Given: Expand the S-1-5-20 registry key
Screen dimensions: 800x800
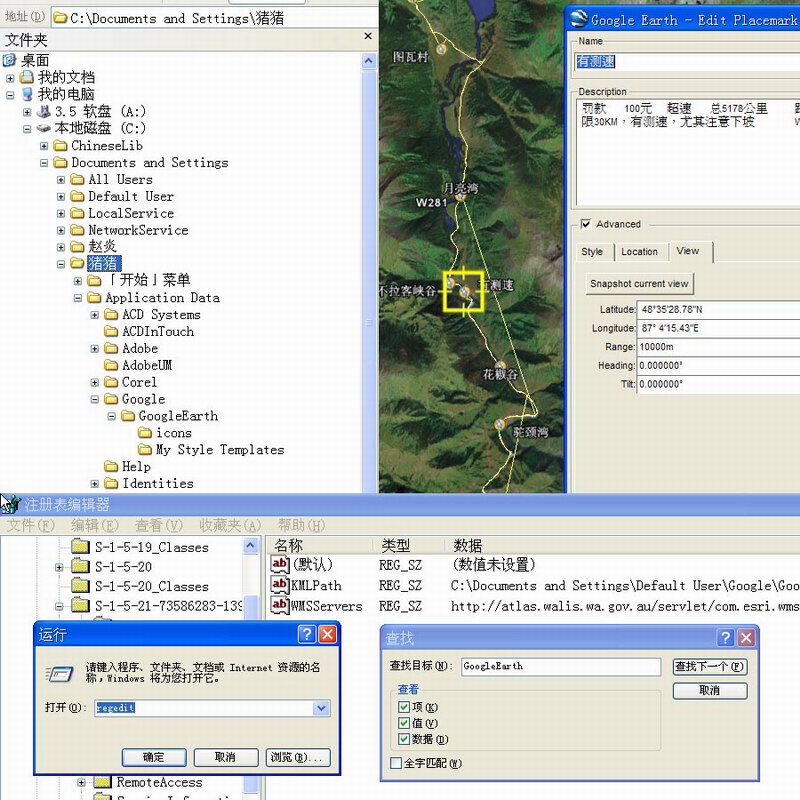Looking at the screenshot, I should coord(59,567).
